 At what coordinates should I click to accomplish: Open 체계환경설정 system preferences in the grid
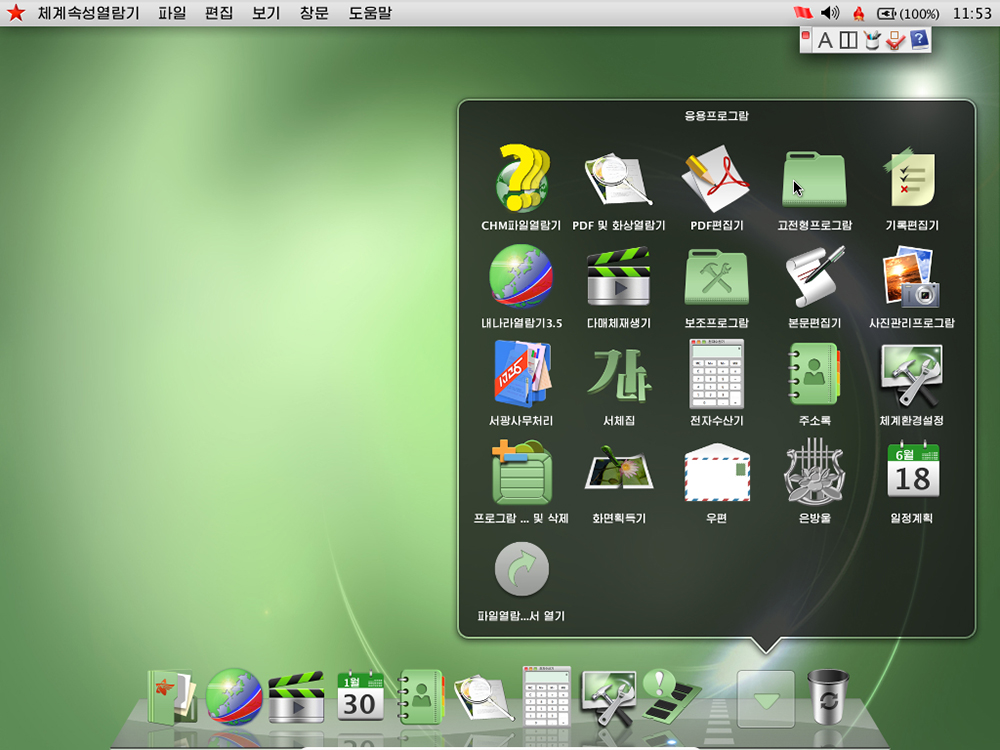[912, 375]
